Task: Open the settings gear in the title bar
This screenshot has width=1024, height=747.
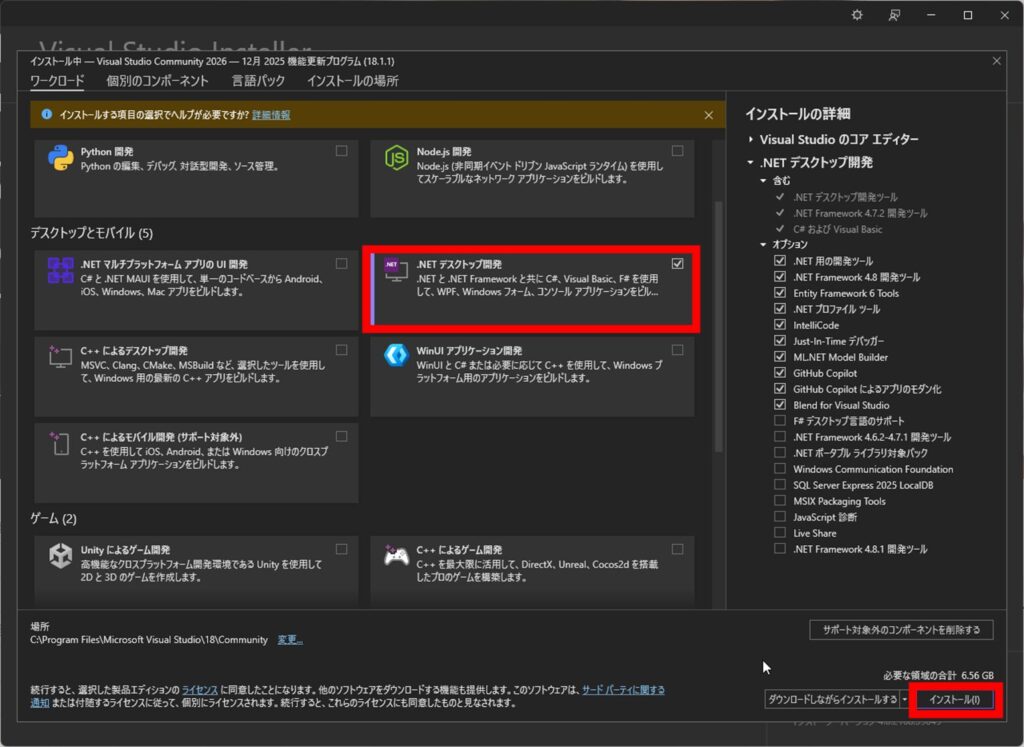Action: (x=857, y=15)
